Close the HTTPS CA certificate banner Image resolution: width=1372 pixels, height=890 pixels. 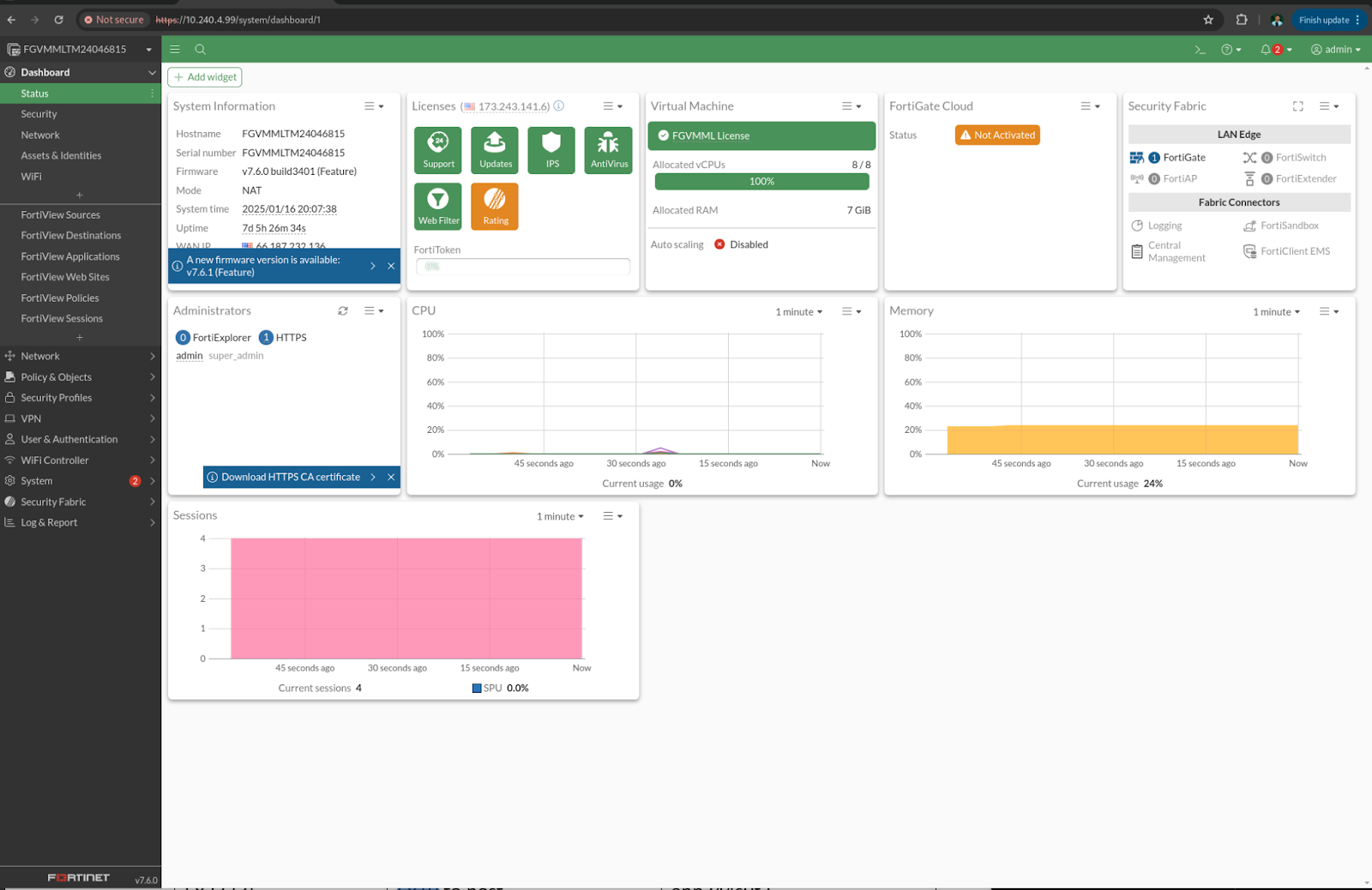pos(391,478)
